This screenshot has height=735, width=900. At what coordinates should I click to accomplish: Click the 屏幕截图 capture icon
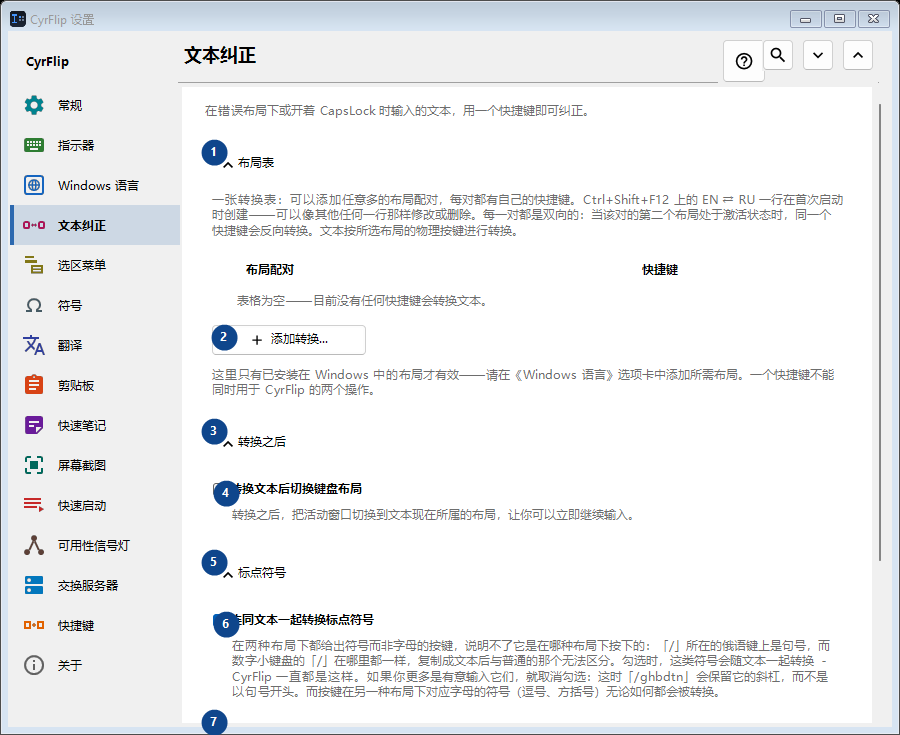pyautogui.click(x=34, y=465)
